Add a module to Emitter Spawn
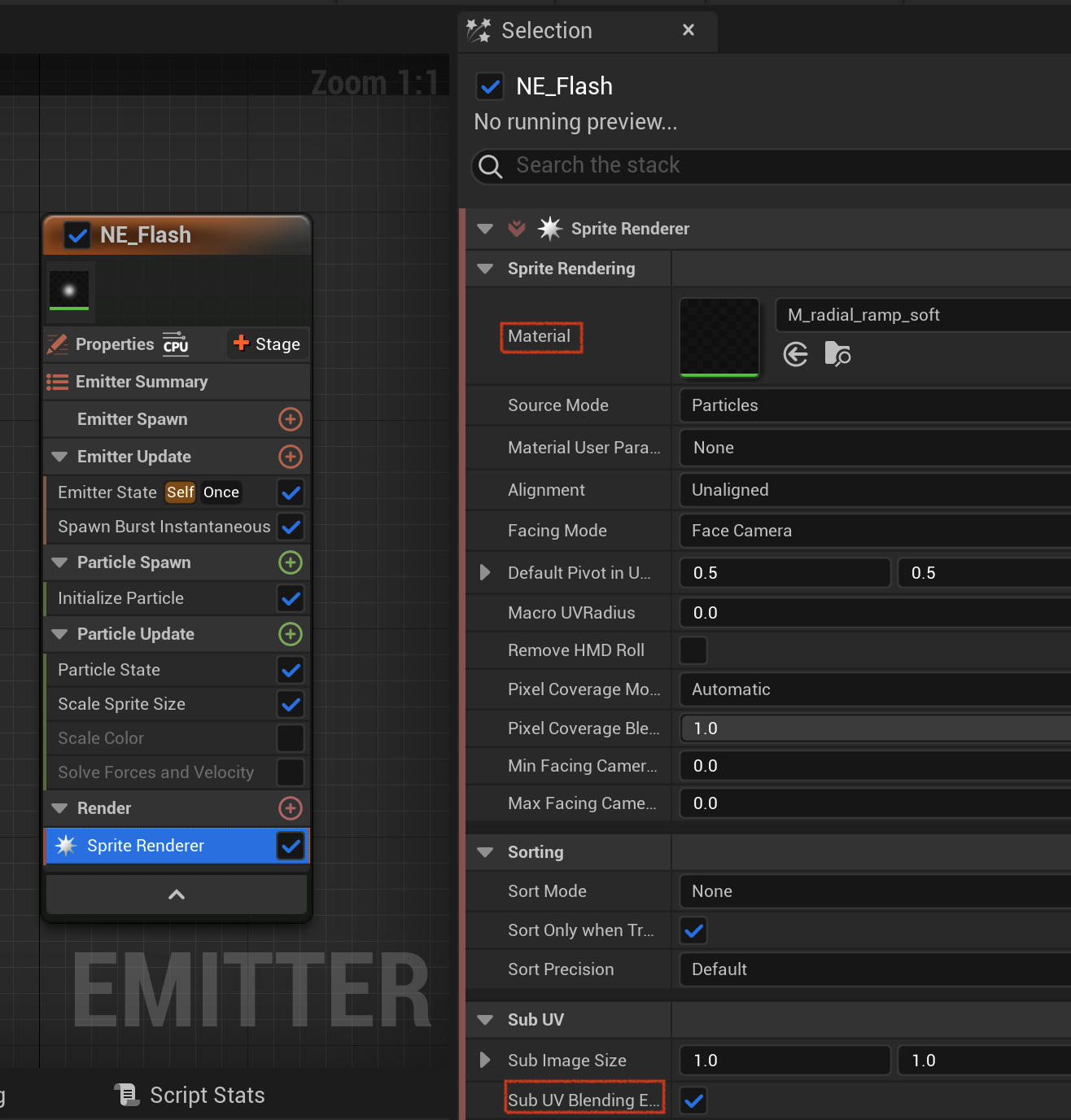 point(291,419)
